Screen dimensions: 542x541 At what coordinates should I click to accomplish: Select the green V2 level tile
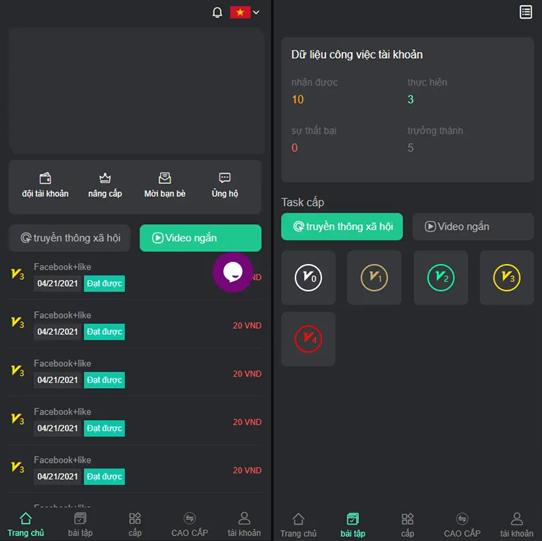(441, 278)
